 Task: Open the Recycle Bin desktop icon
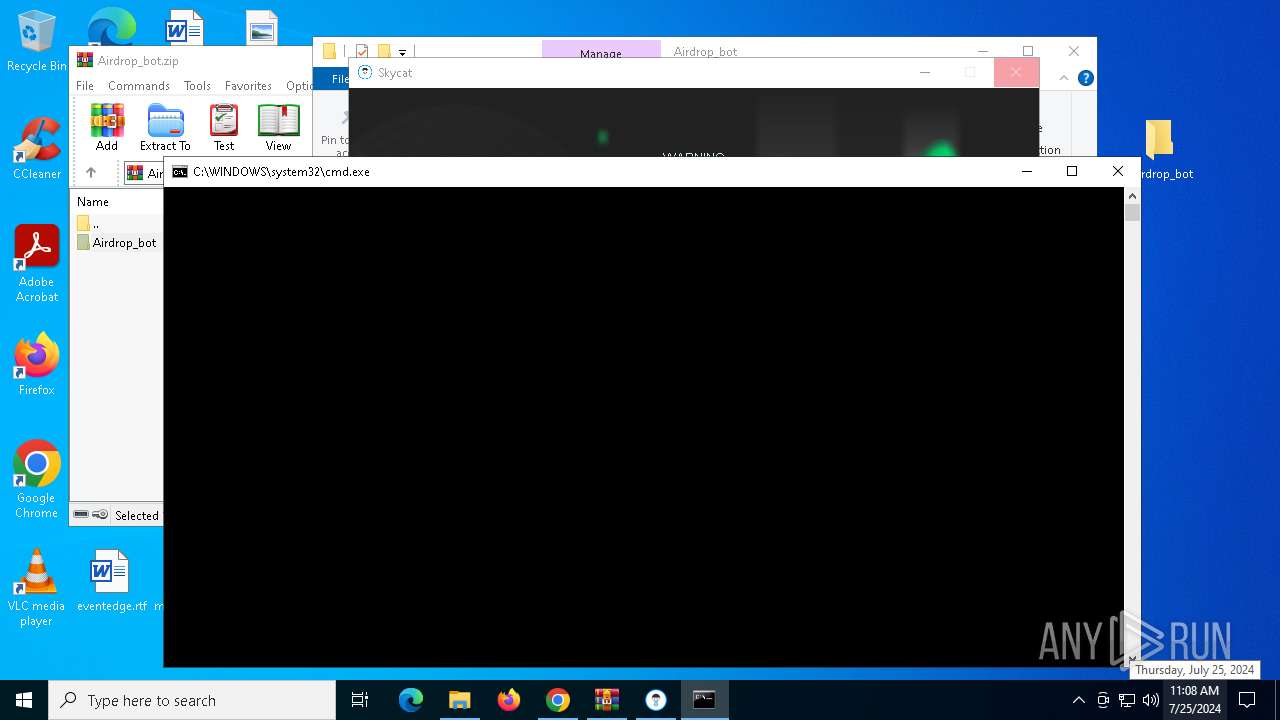click(x=37, y=42)
